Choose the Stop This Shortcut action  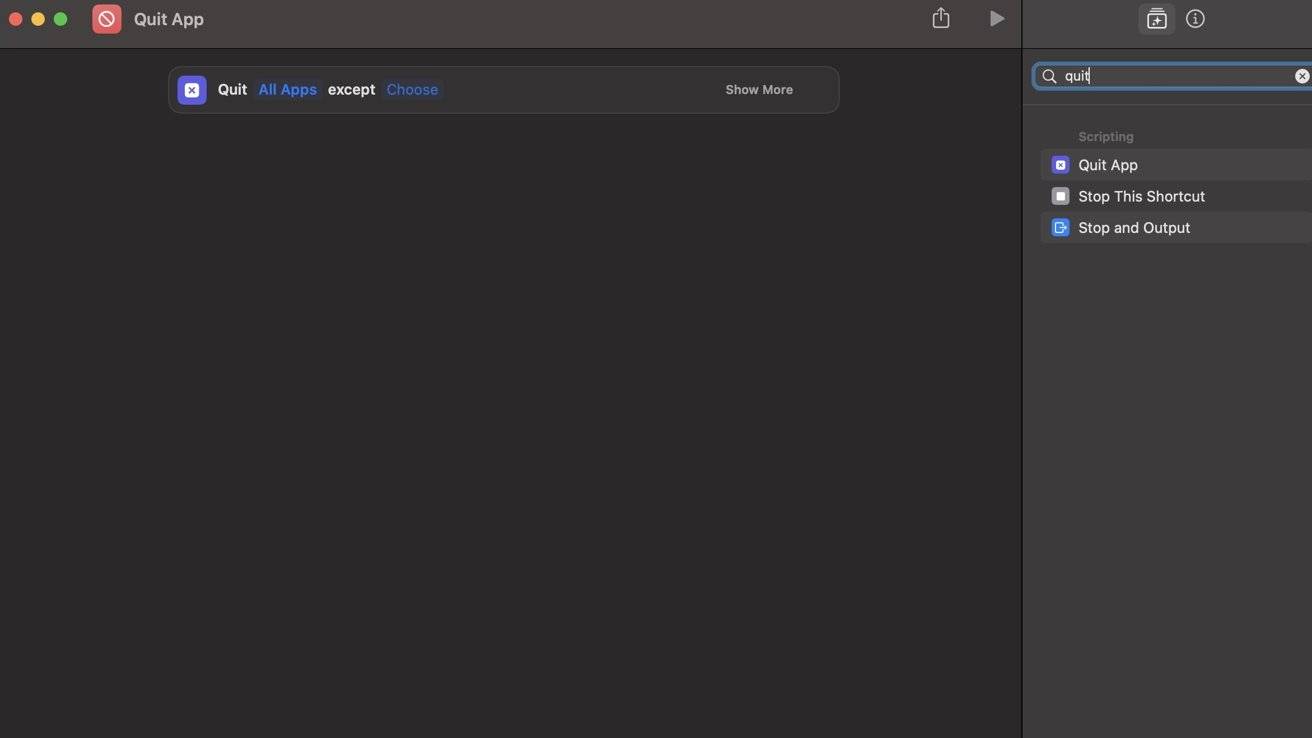[x=1141, y=196]
